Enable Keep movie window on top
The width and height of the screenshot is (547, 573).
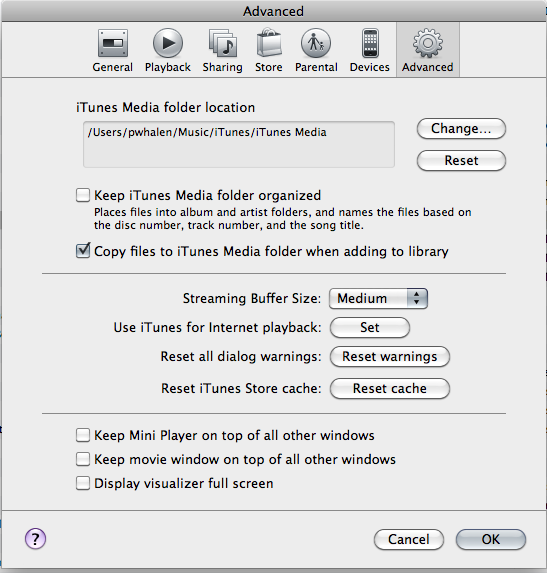point(83,459)
